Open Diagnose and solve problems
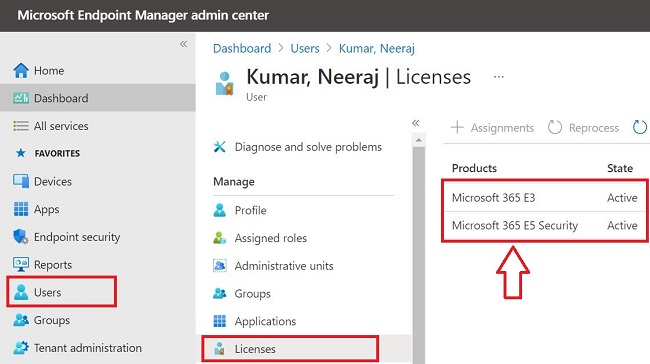Screen dimensions: 650x364 [x=307, y=147]
